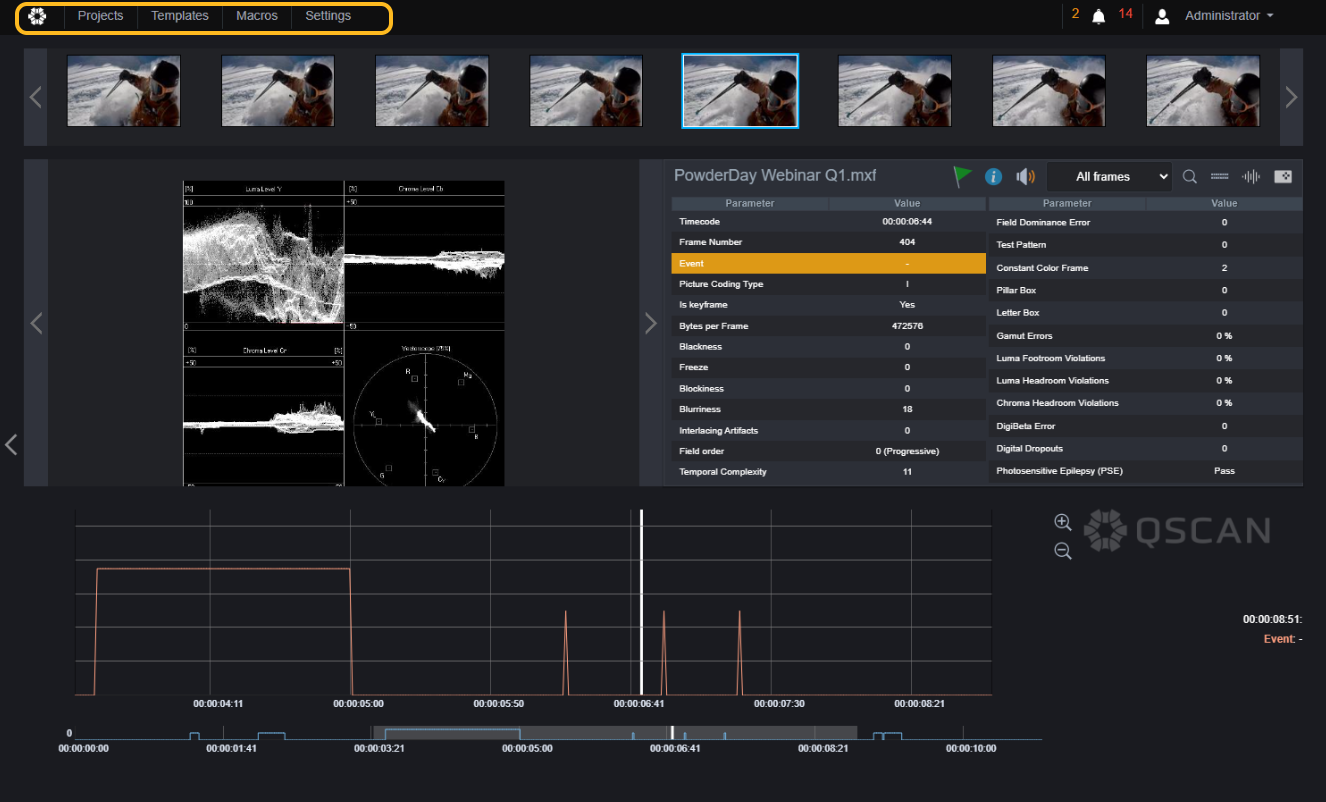Open the Projects menu
The width and height of the screenshot is (1326, 802).
[100, 16]
